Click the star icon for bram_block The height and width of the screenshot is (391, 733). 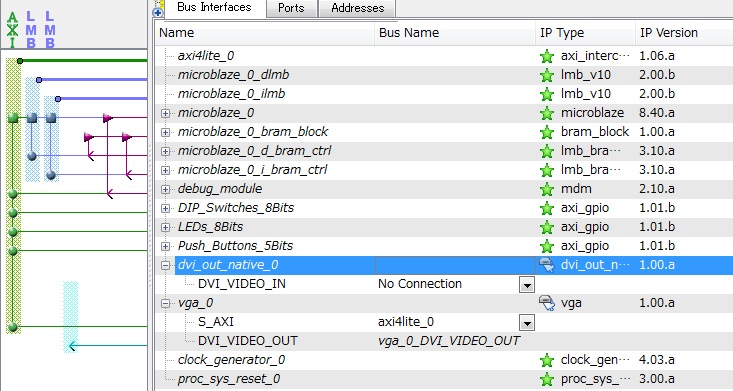[x=546, y=132]
